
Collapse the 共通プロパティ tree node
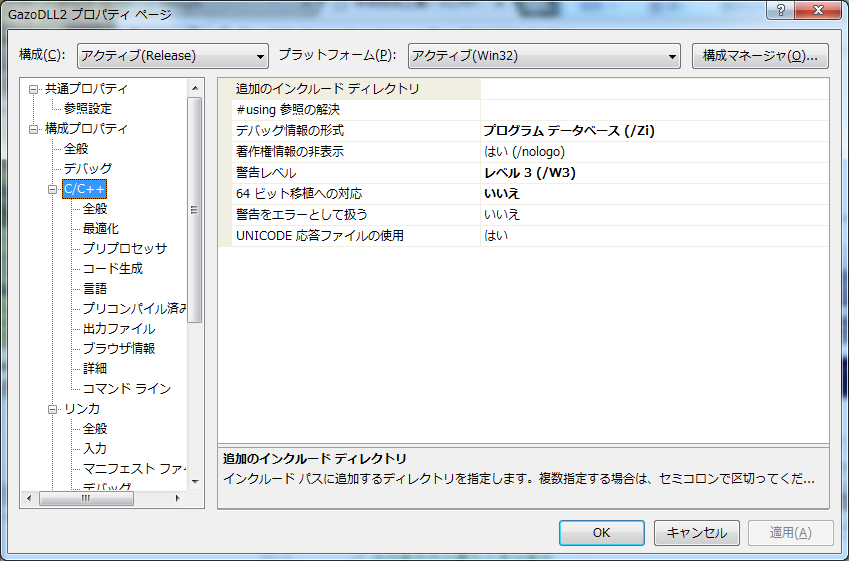pos(35,89)
